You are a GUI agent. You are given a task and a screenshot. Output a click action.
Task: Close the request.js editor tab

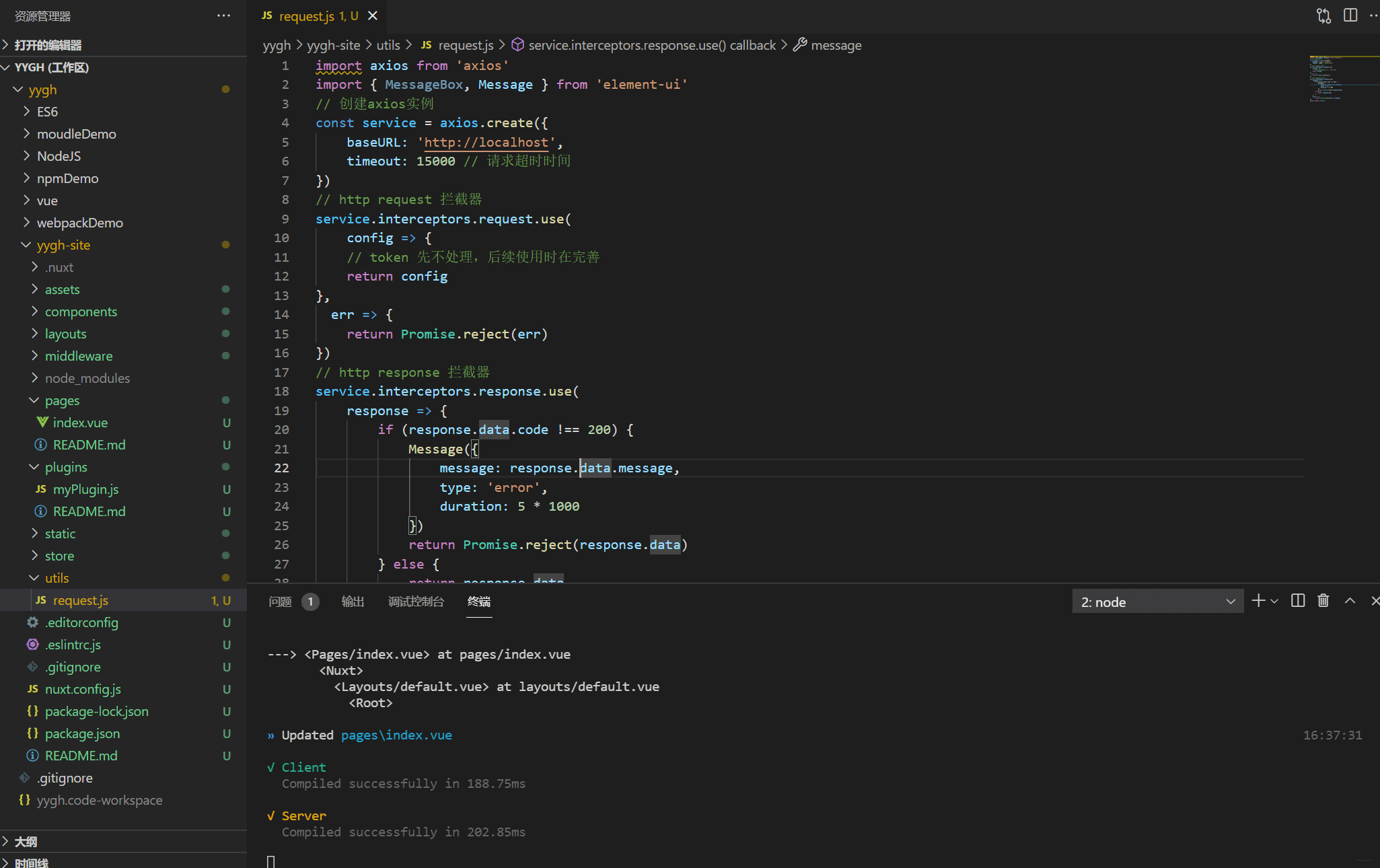point(372,15)
